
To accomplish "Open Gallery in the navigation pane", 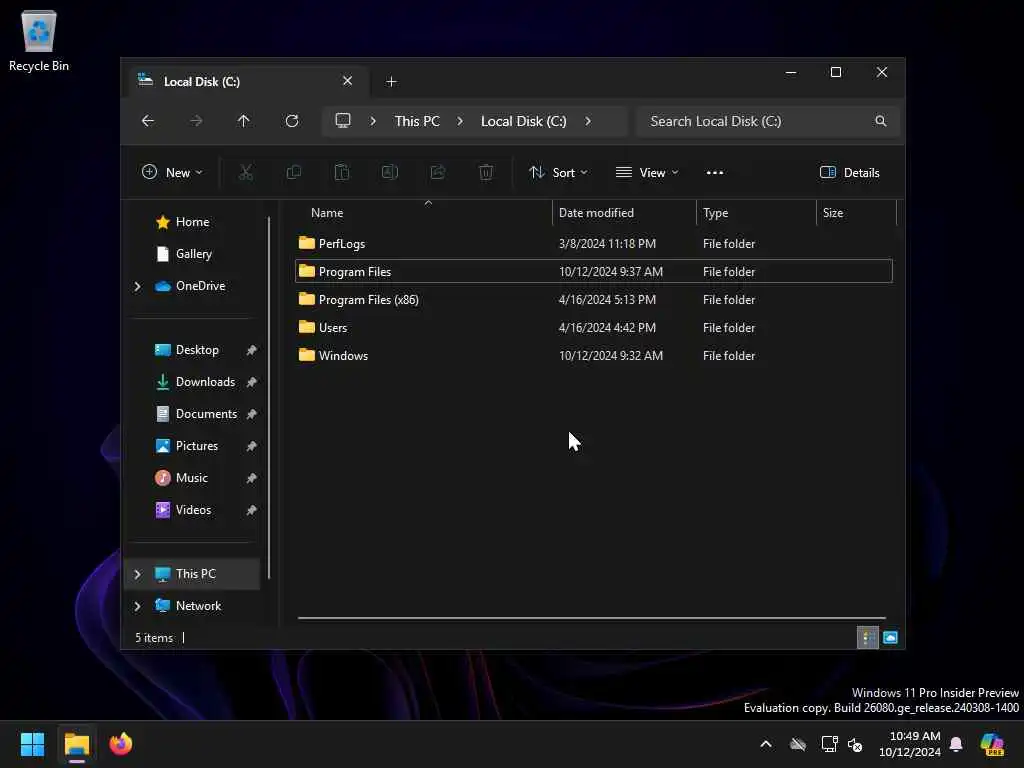I will click(192, 254).
